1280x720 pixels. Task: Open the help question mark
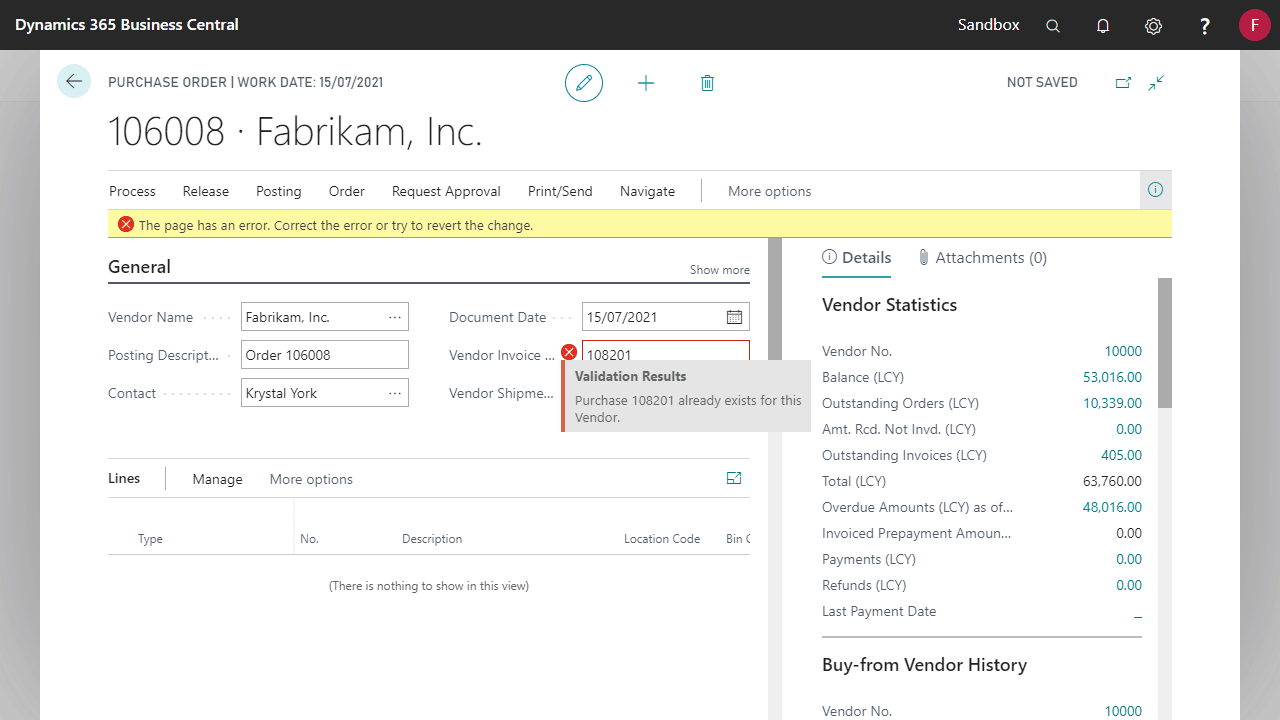tap(1205, 26)
